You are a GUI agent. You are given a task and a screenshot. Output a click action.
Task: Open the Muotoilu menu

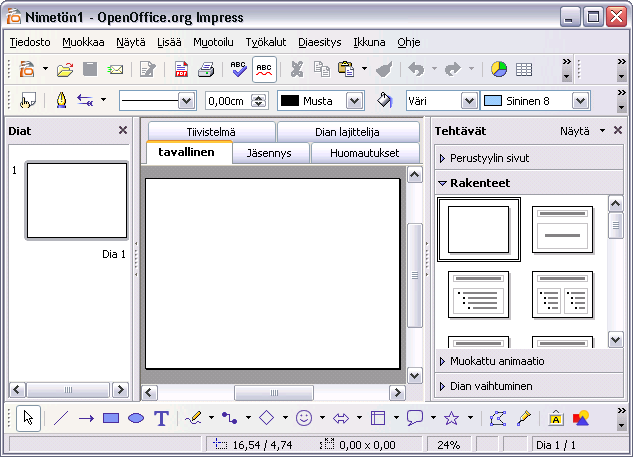[x=213, y=42]
